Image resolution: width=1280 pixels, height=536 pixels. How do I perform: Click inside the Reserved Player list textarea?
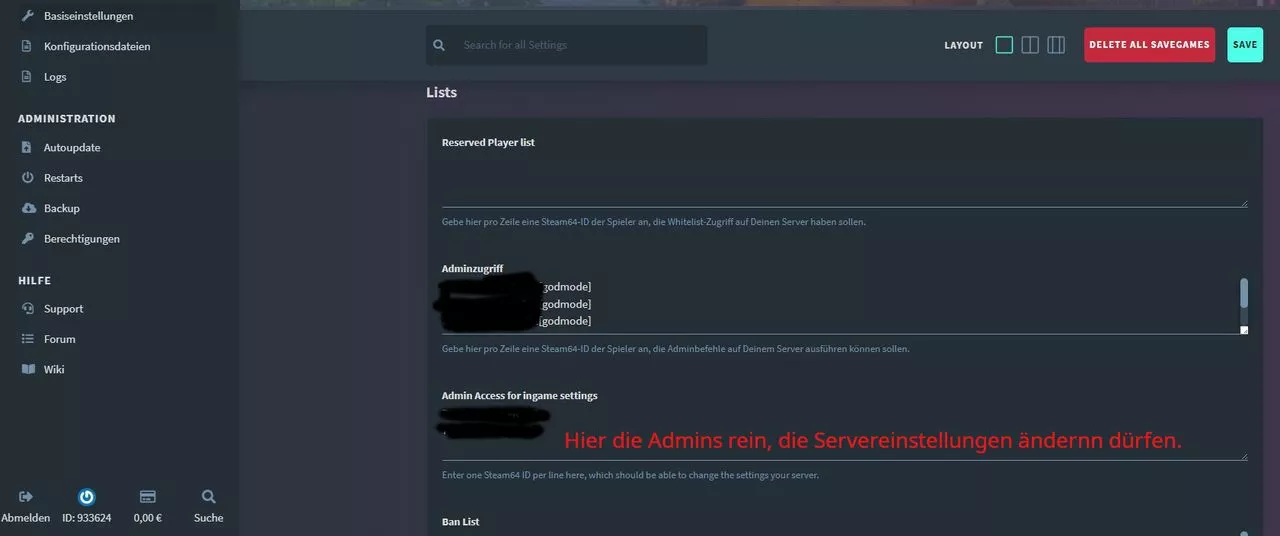coord(844,180)
